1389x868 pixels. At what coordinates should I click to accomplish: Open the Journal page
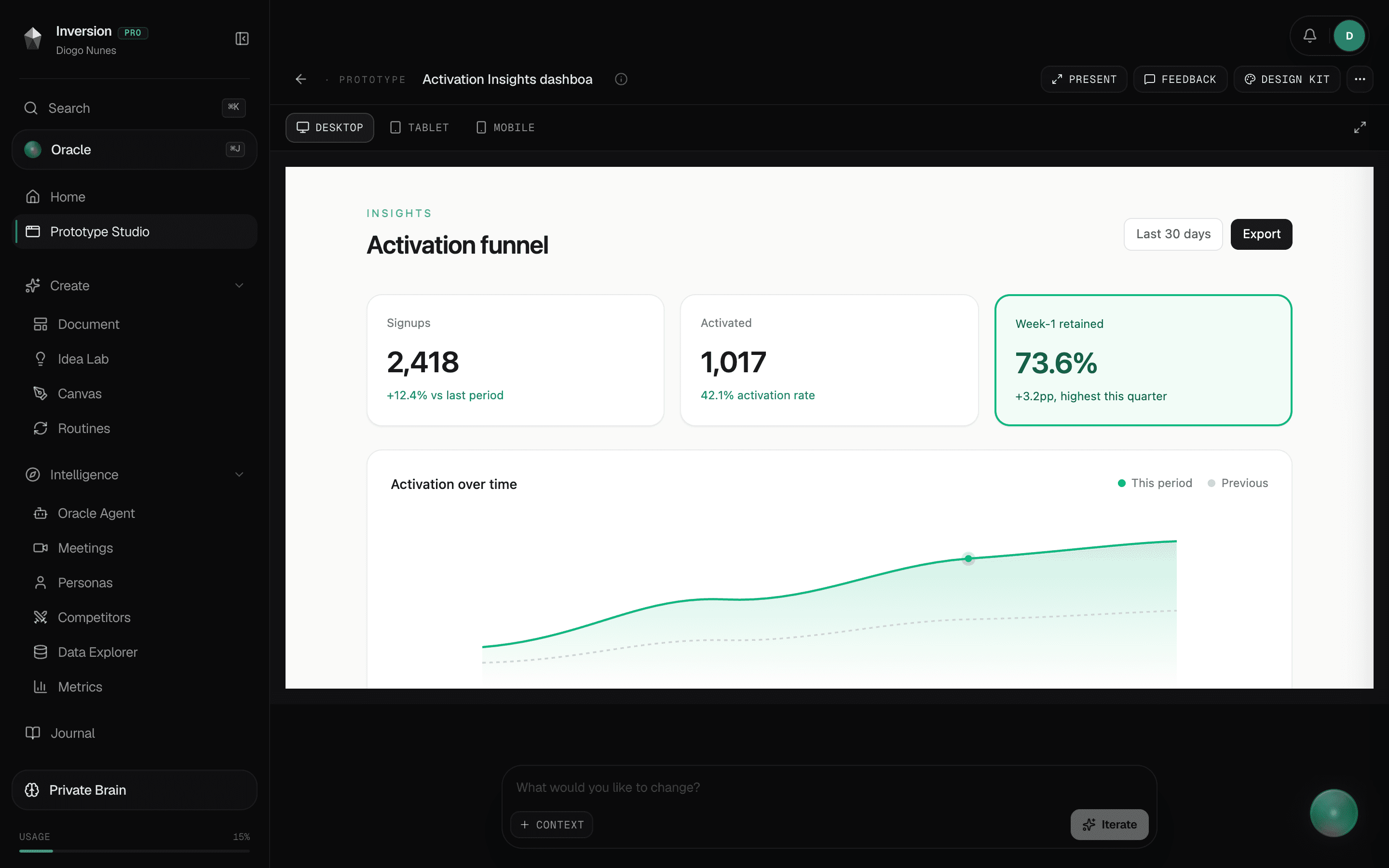[72, 733]
